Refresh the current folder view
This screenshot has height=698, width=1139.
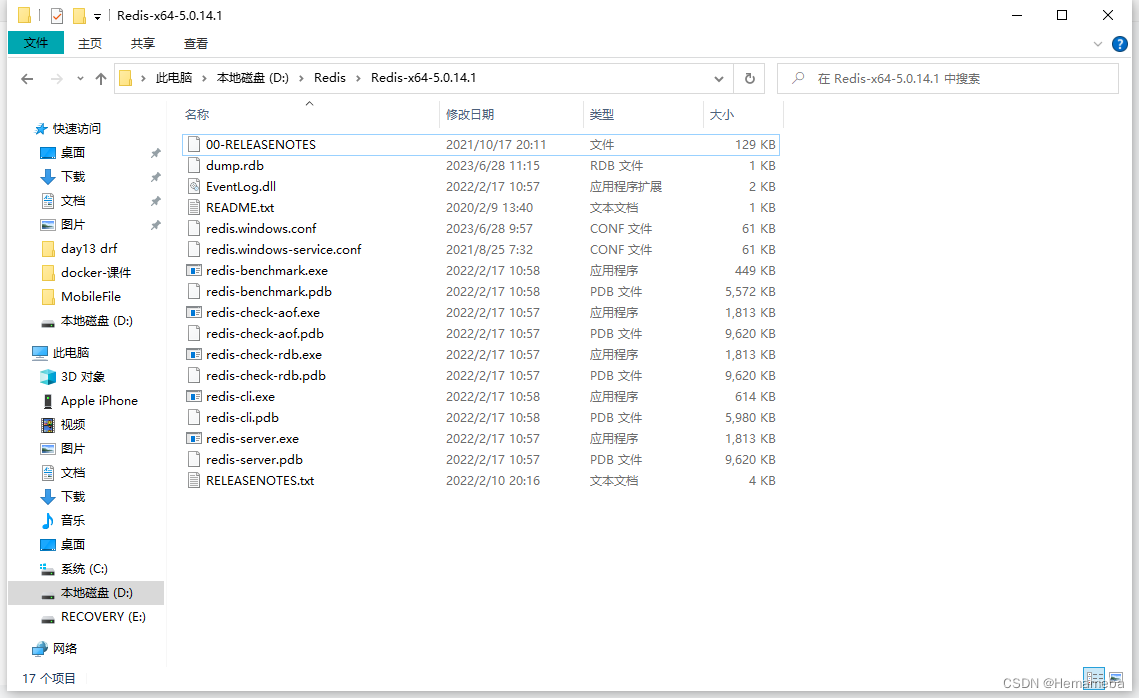click(x=750, y=78)
